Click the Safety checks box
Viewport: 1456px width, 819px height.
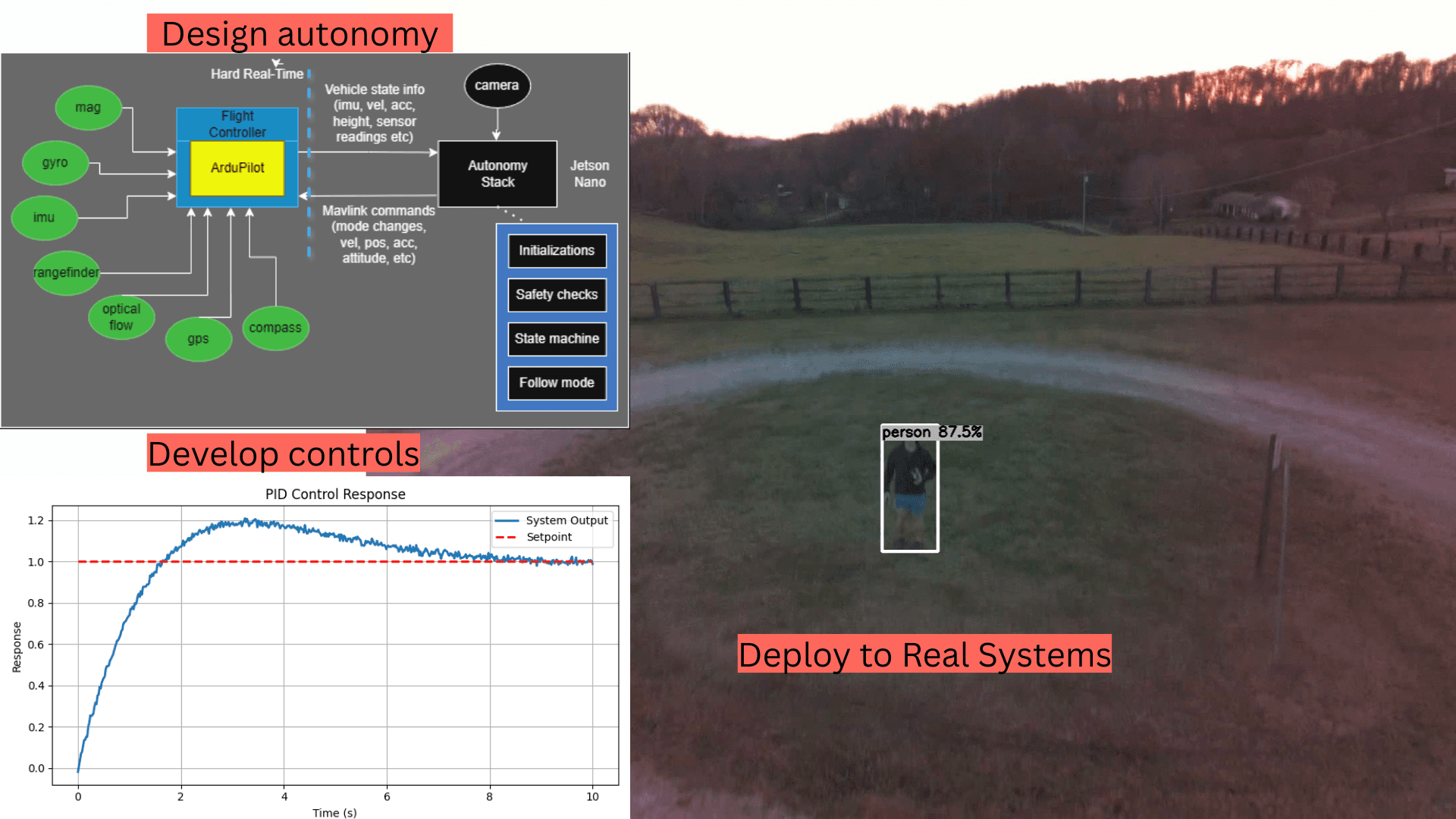click(557, 295)
